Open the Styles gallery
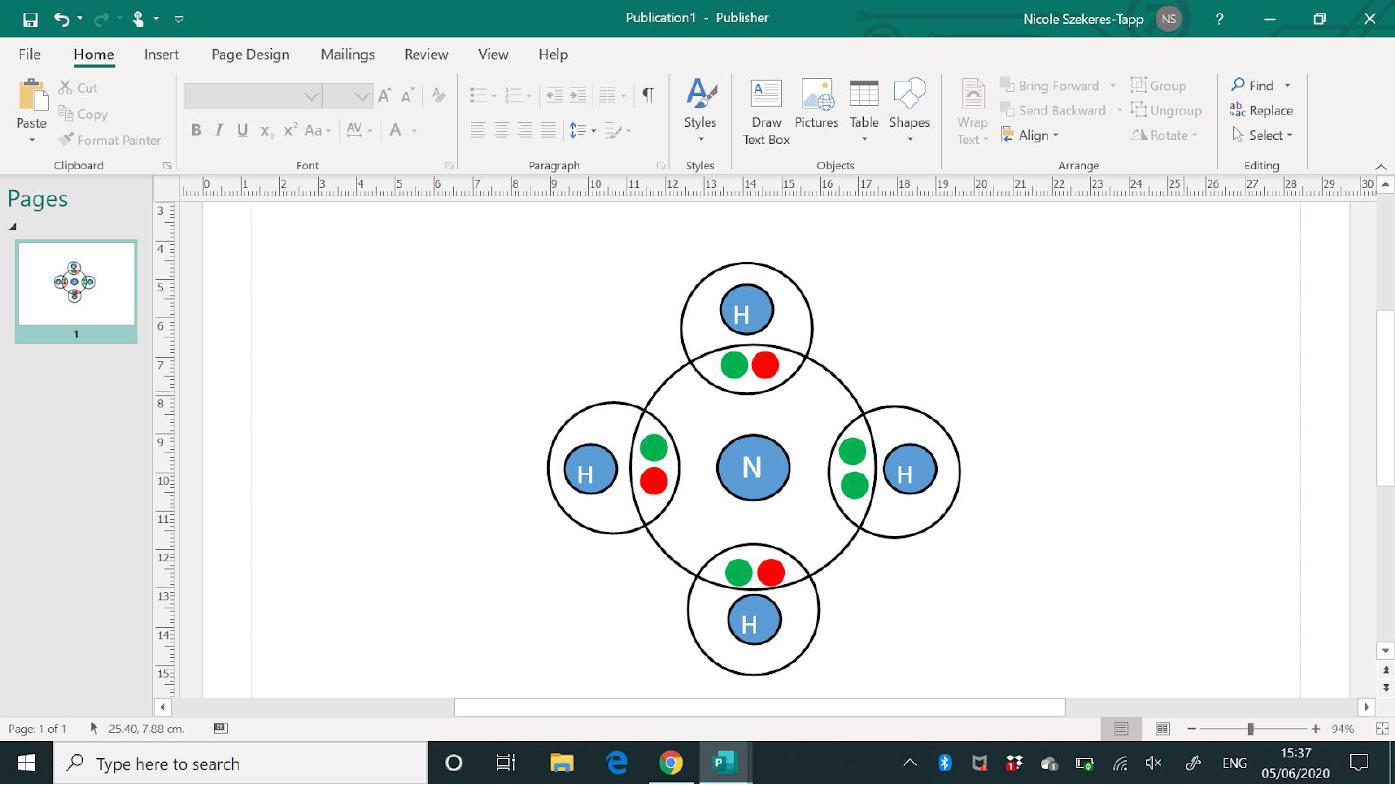The width and height of the screenshot is (1395, 785). coord(700,96)
